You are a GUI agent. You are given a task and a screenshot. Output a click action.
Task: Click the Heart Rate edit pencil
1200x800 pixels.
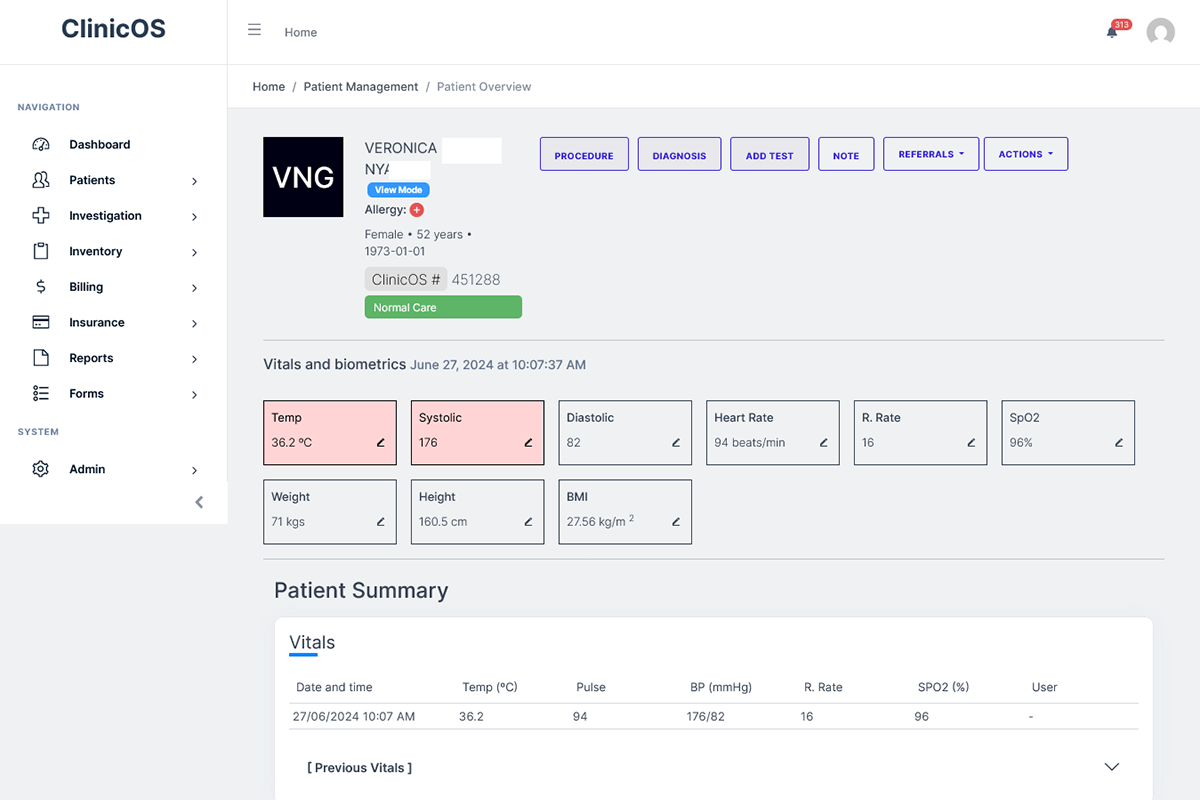coord(823,443)
